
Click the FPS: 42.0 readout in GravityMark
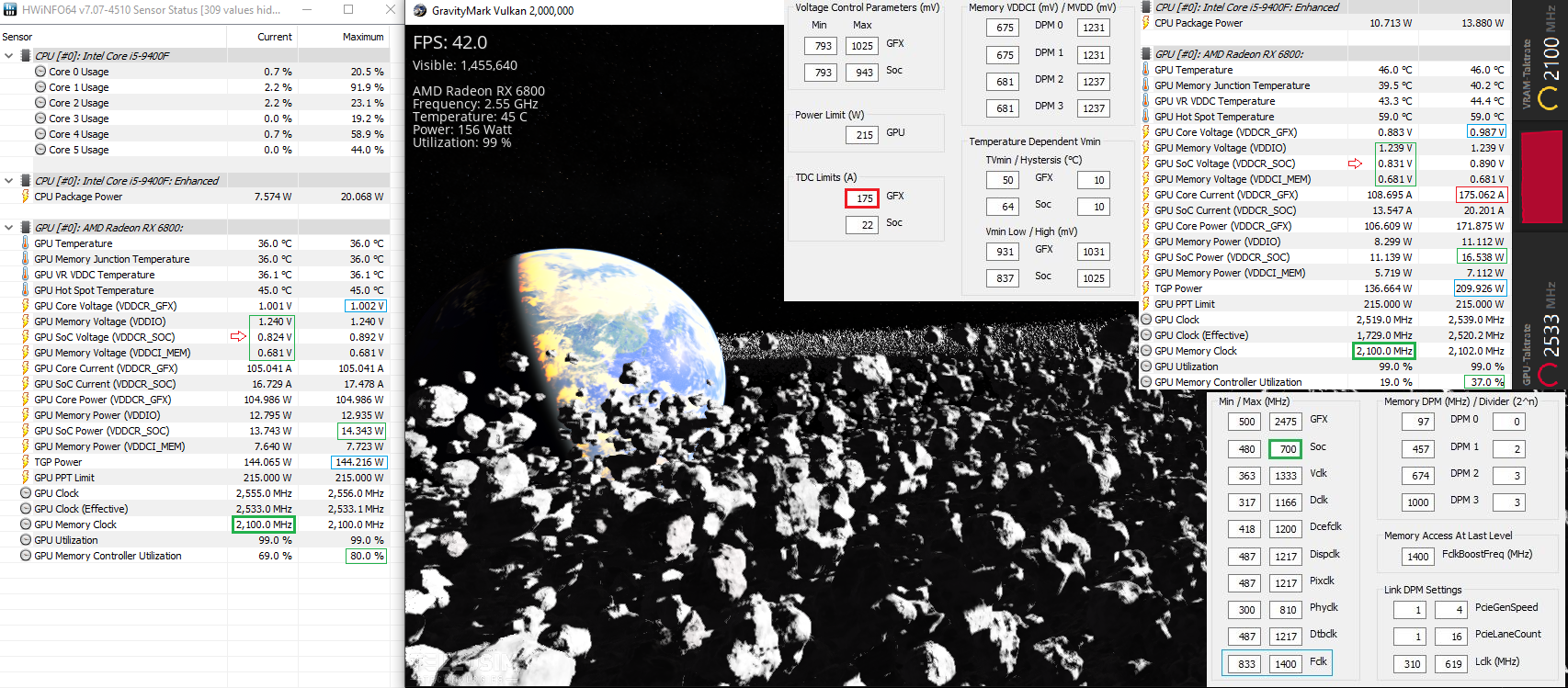[x=449, y=42]
